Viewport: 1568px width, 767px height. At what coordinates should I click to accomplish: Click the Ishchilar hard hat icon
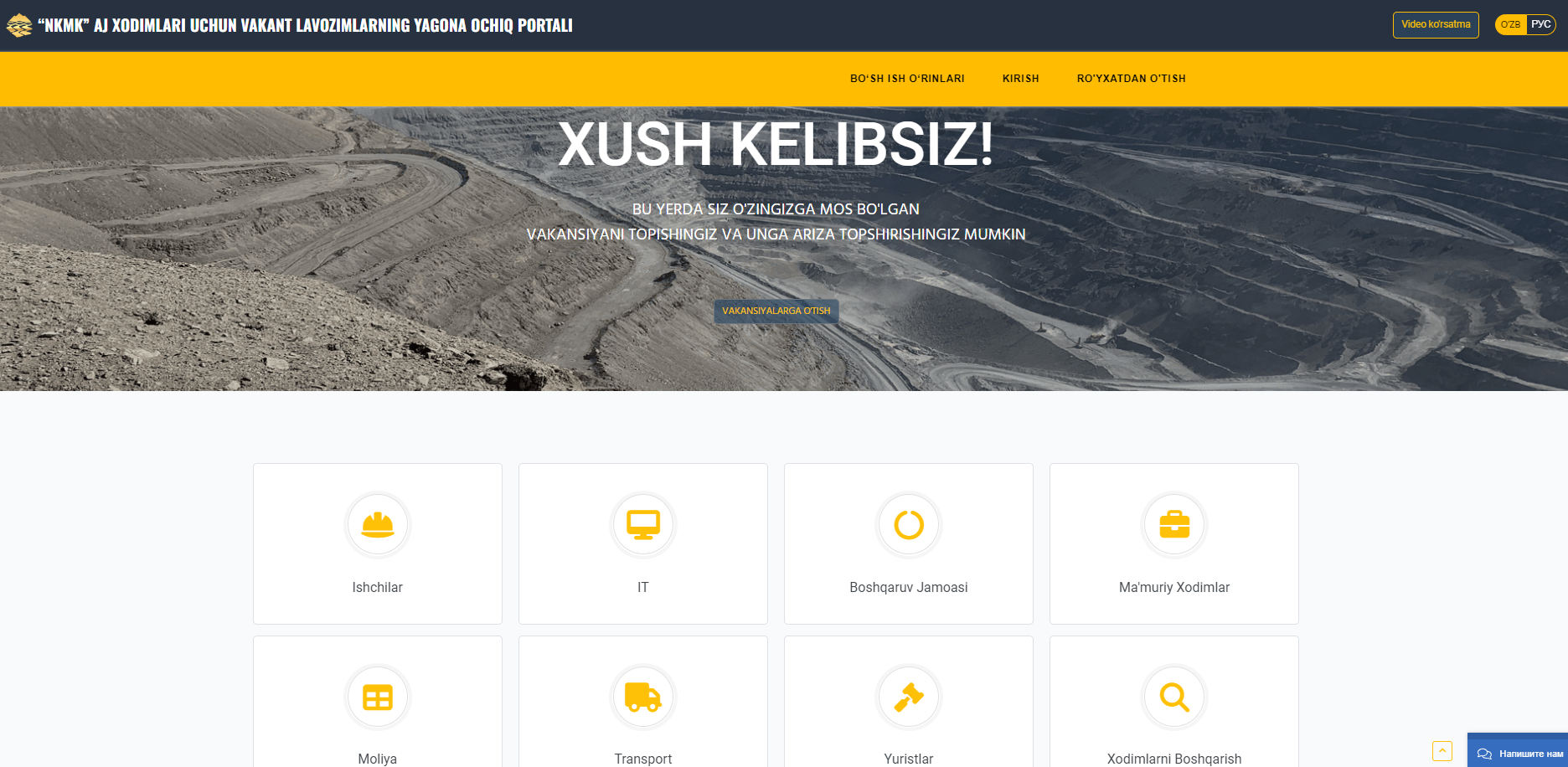tap(378, 525)
